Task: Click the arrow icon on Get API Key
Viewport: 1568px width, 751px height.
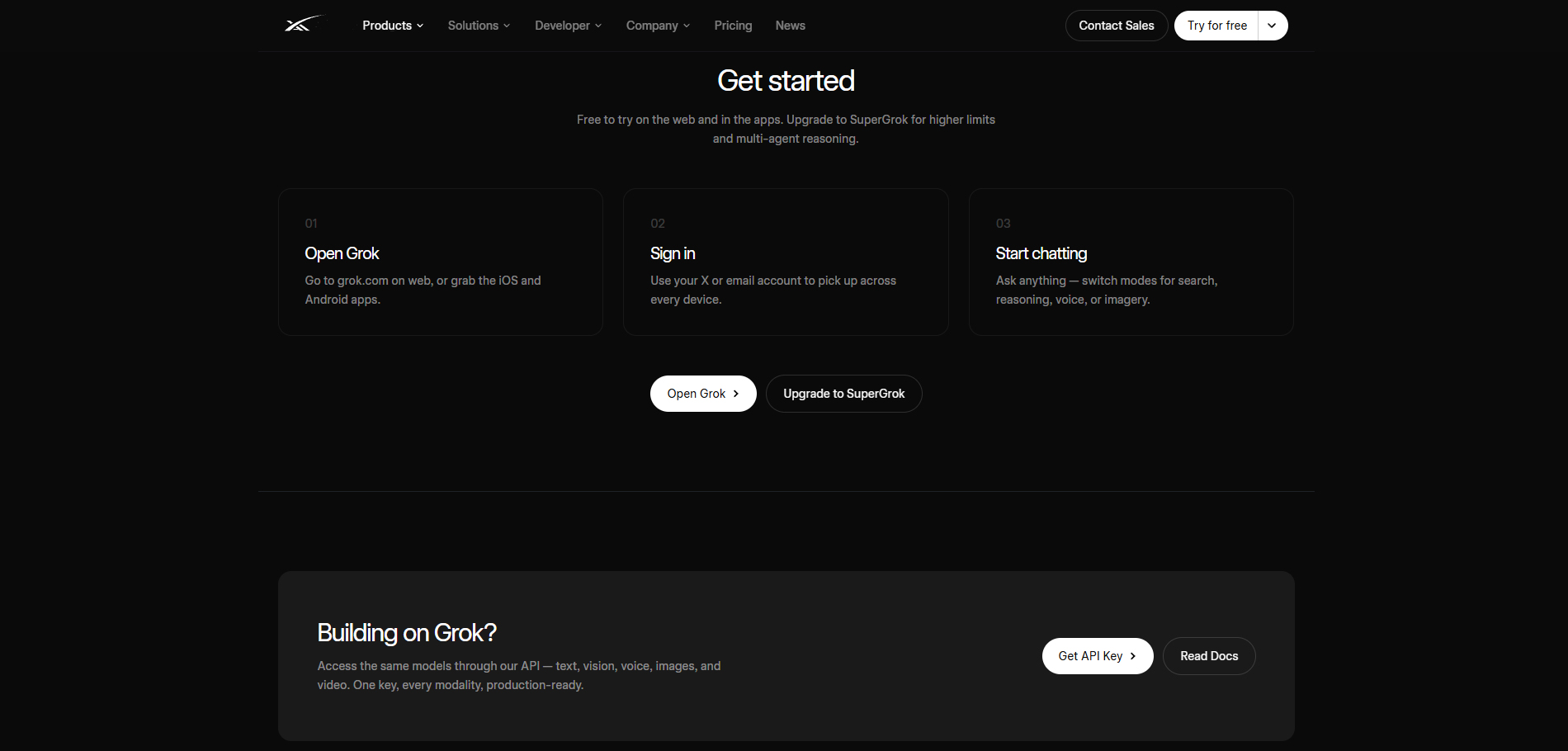Action: tap(1133, 656)
